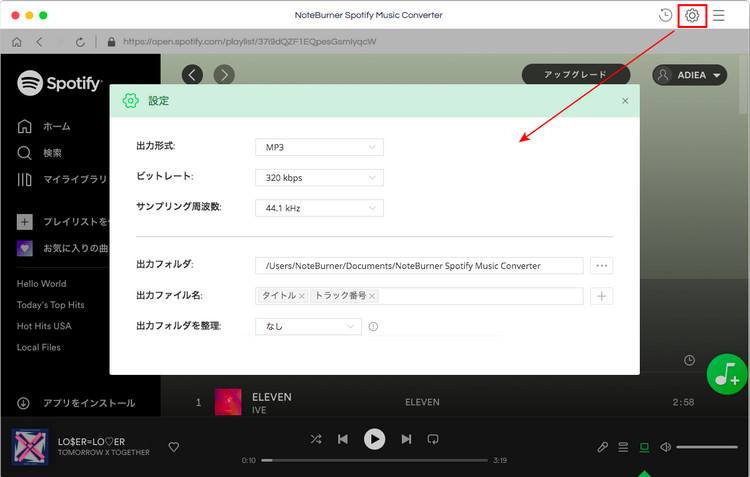Open the Local Files playlist
This screenshot has height=477, width=750.
point(39,347)
